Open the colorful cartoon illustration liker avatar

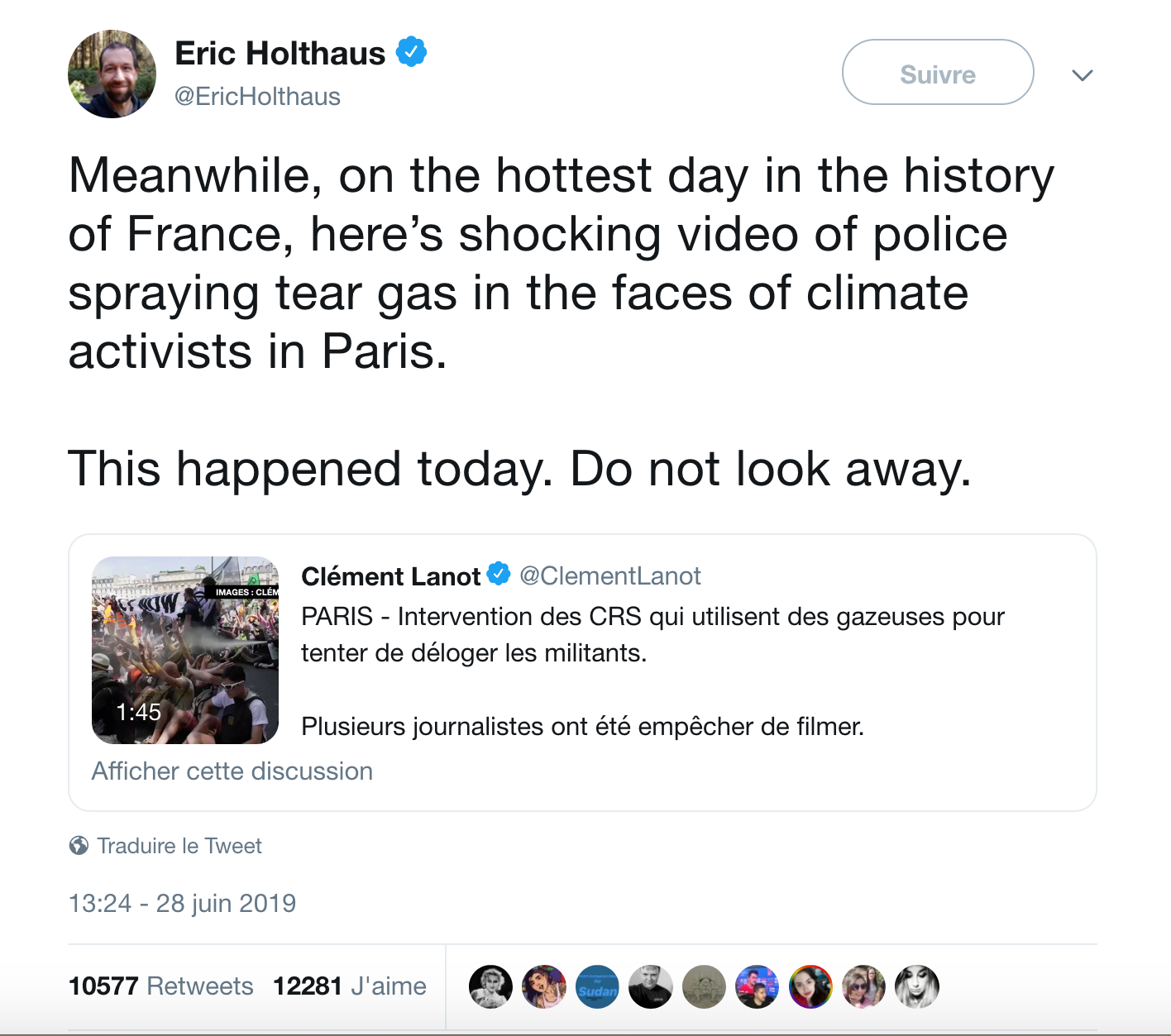tap(544, 986)
